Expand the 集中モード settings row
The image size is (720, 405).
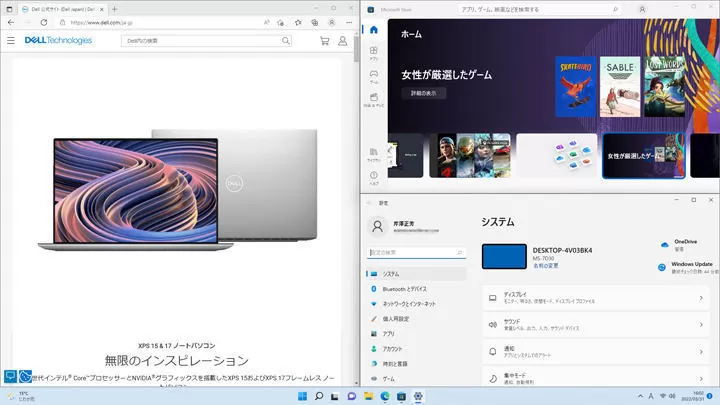[x=596, y=378]
